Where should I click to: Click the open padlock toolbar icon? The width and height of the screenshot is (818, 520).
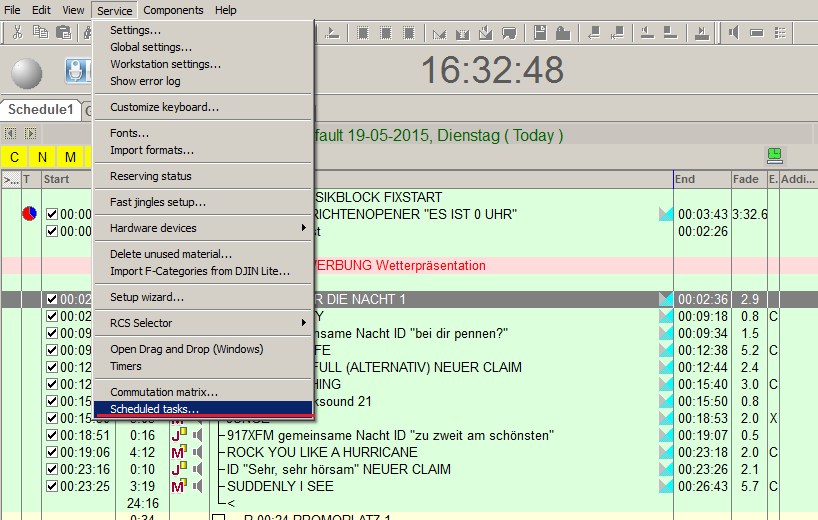coord(562,33)
